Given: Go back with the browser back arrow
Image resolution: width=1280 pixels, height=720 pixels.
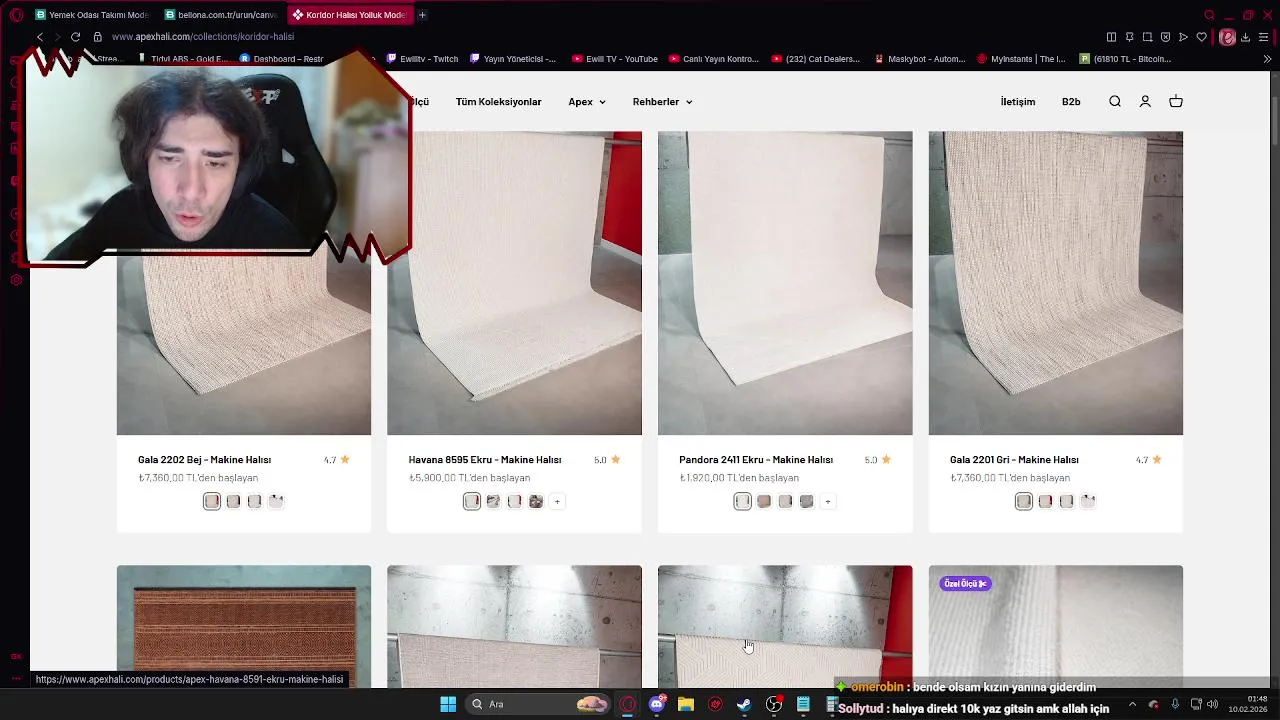Looking at the screenshot, I should pos(40,37).
